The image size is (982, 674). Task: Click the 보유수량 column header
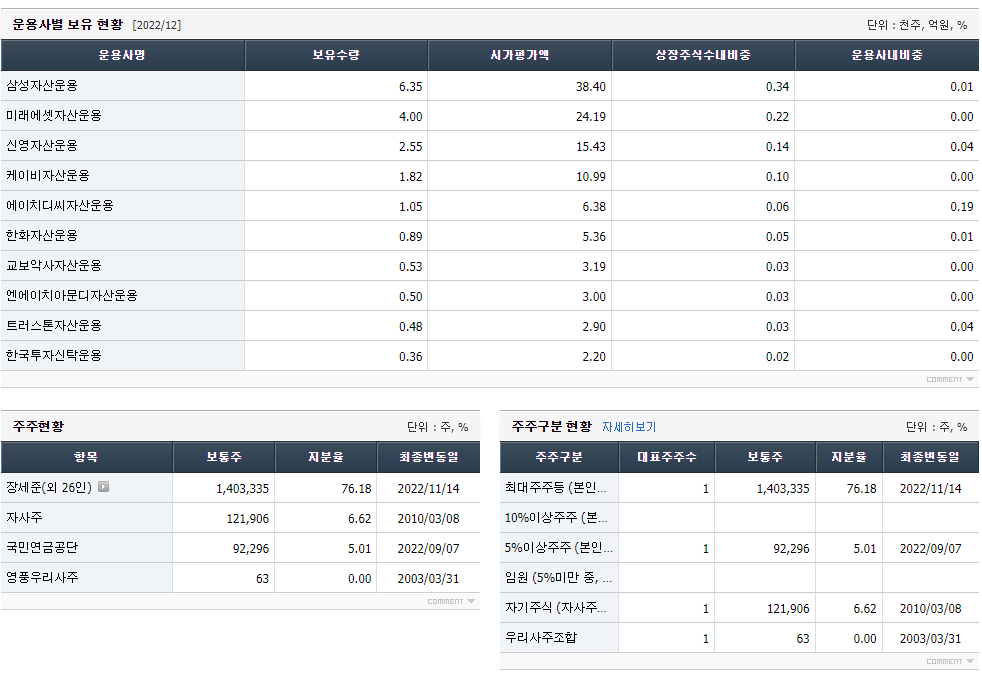tap(336, 55)
